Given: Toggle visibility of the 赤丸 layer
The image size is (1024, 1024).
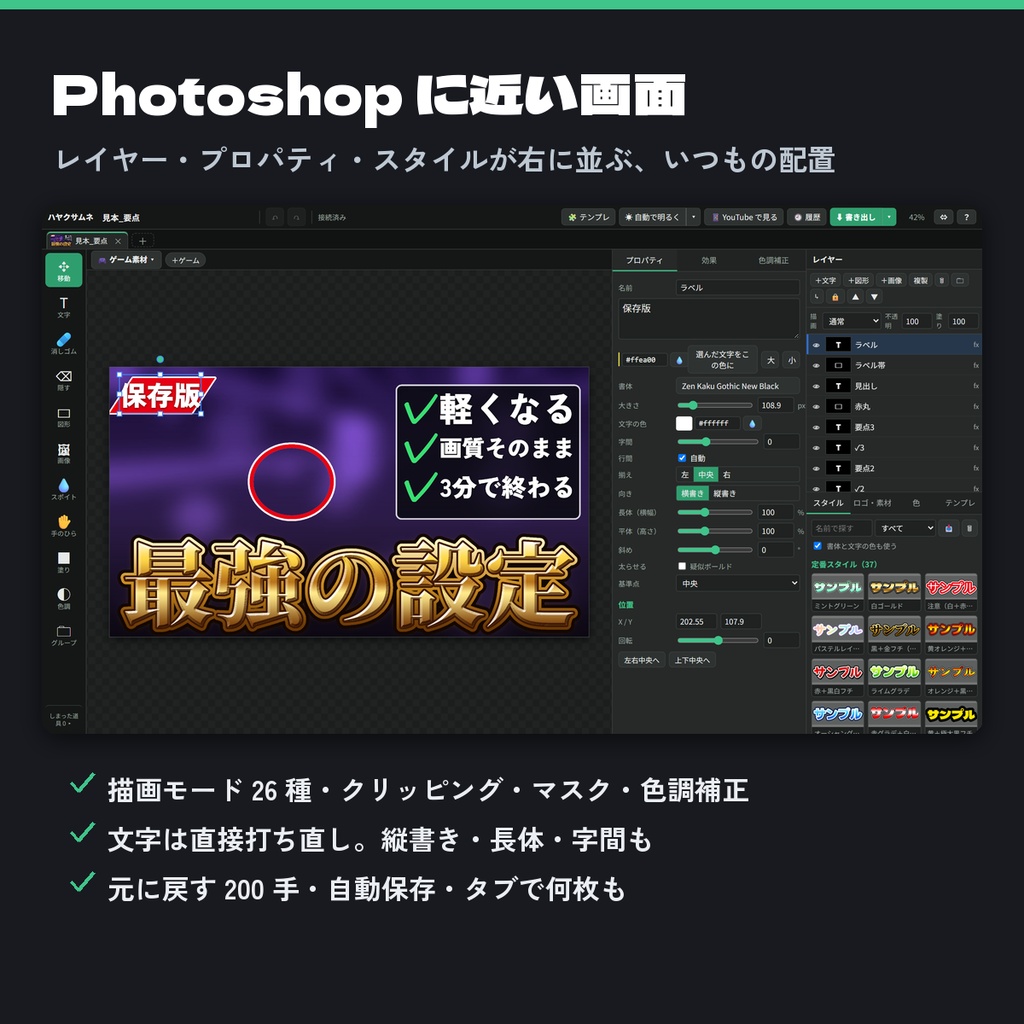Looking at the screenshot, I should tap(816, 407).
